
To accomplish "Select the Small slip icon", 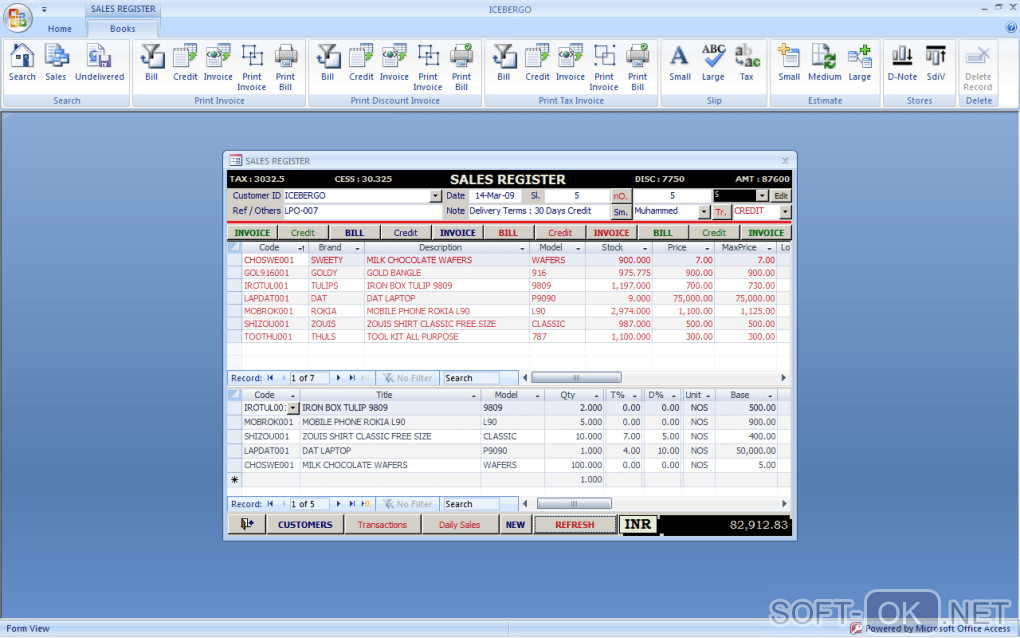I will coord(680,63).
